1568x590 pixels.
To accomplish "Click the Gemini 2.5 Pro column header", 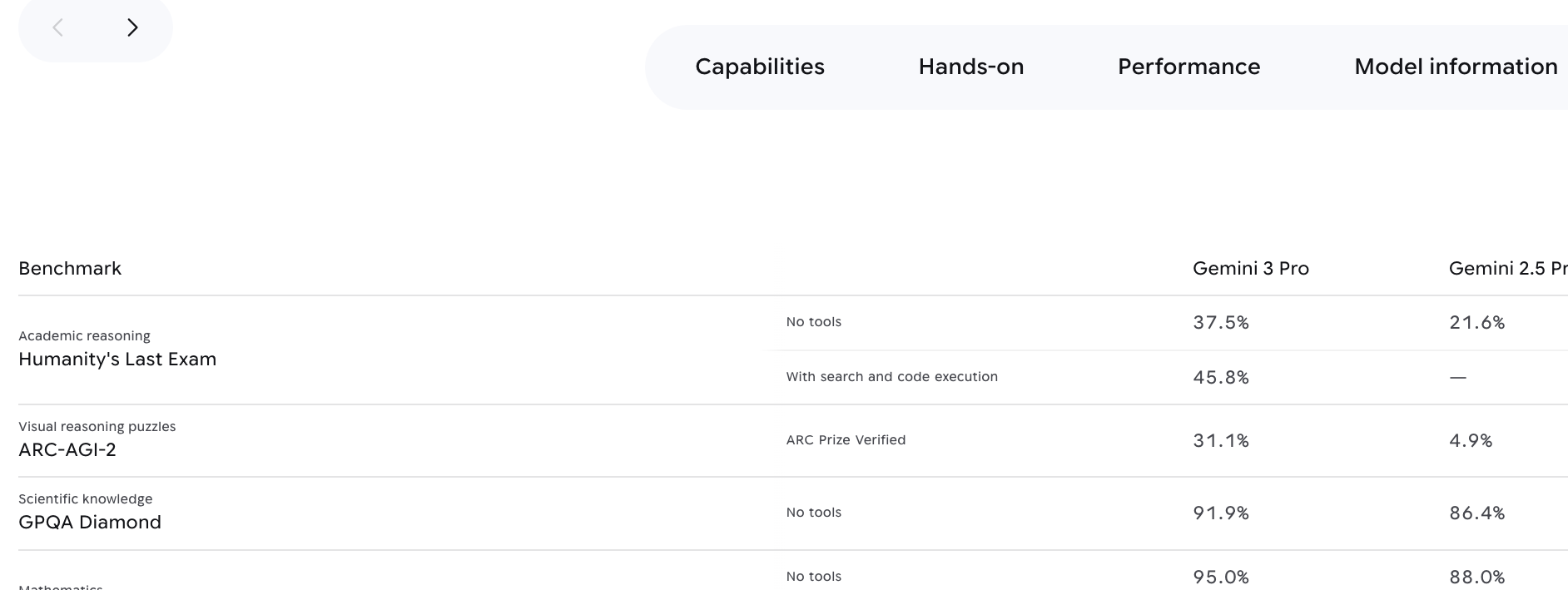I will [1507, 268].
